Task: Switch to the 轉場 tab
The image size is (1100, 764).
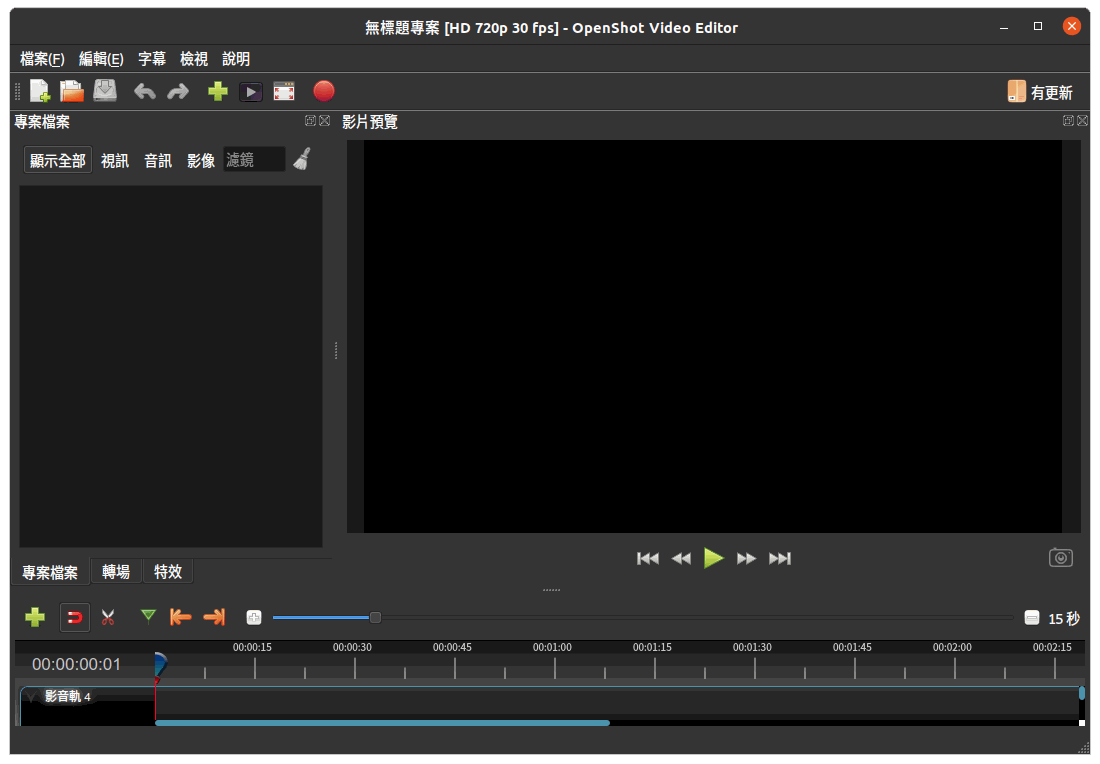Action: (116, 572)
